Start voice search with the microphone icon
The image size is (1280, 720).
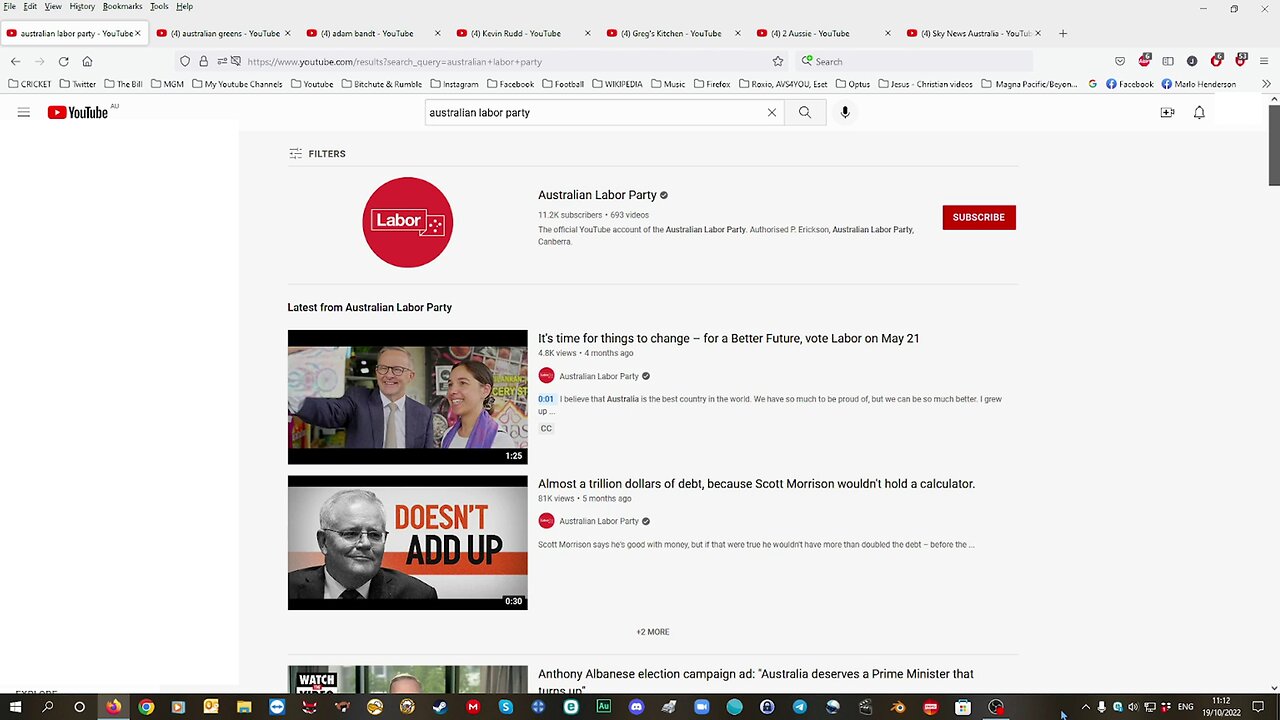pyautogui.click(x=845, y=113)
